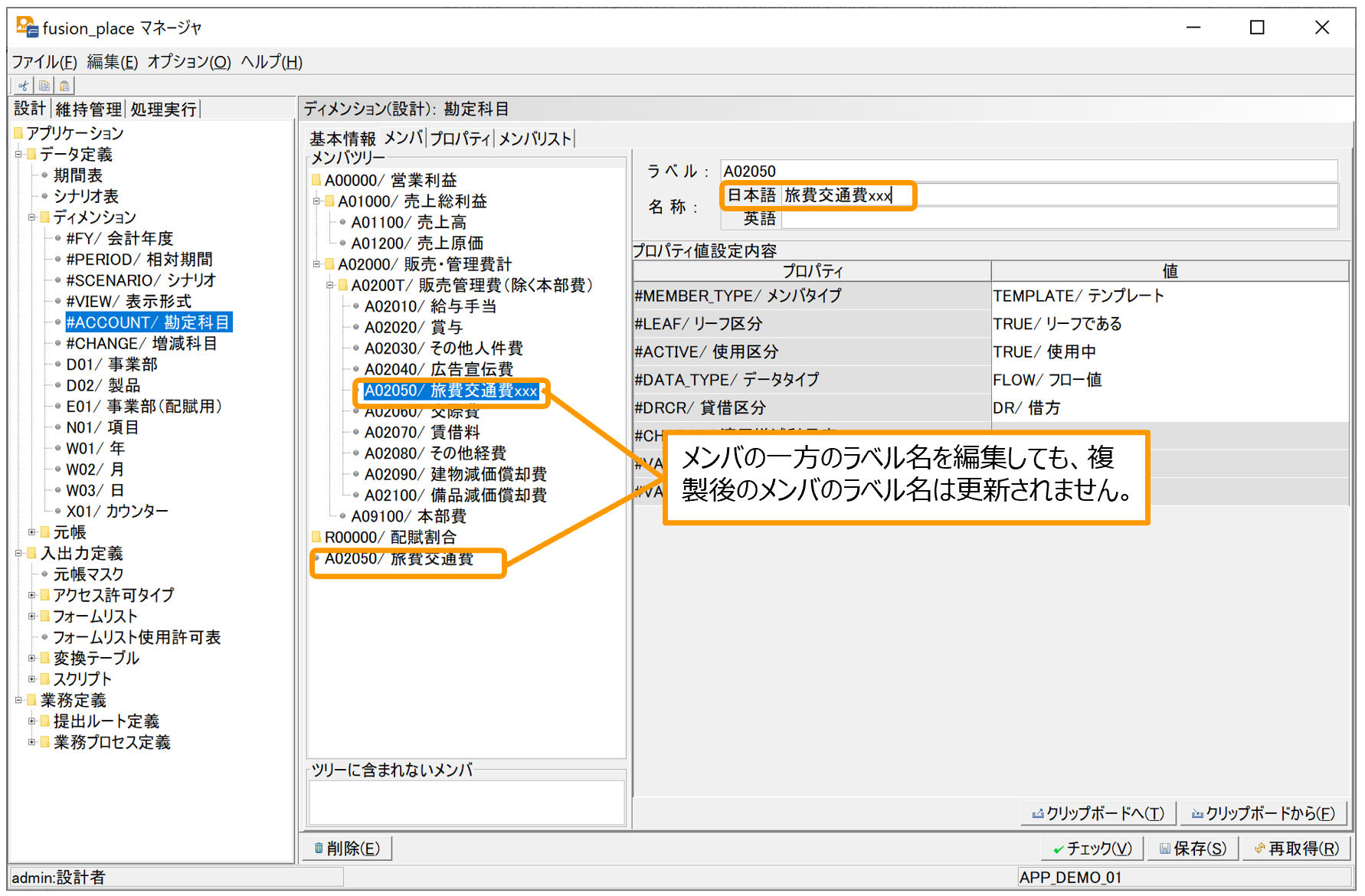Click the 値 column header
The height and width of the screenshot is (896, 1365).
pos(1170,271)
